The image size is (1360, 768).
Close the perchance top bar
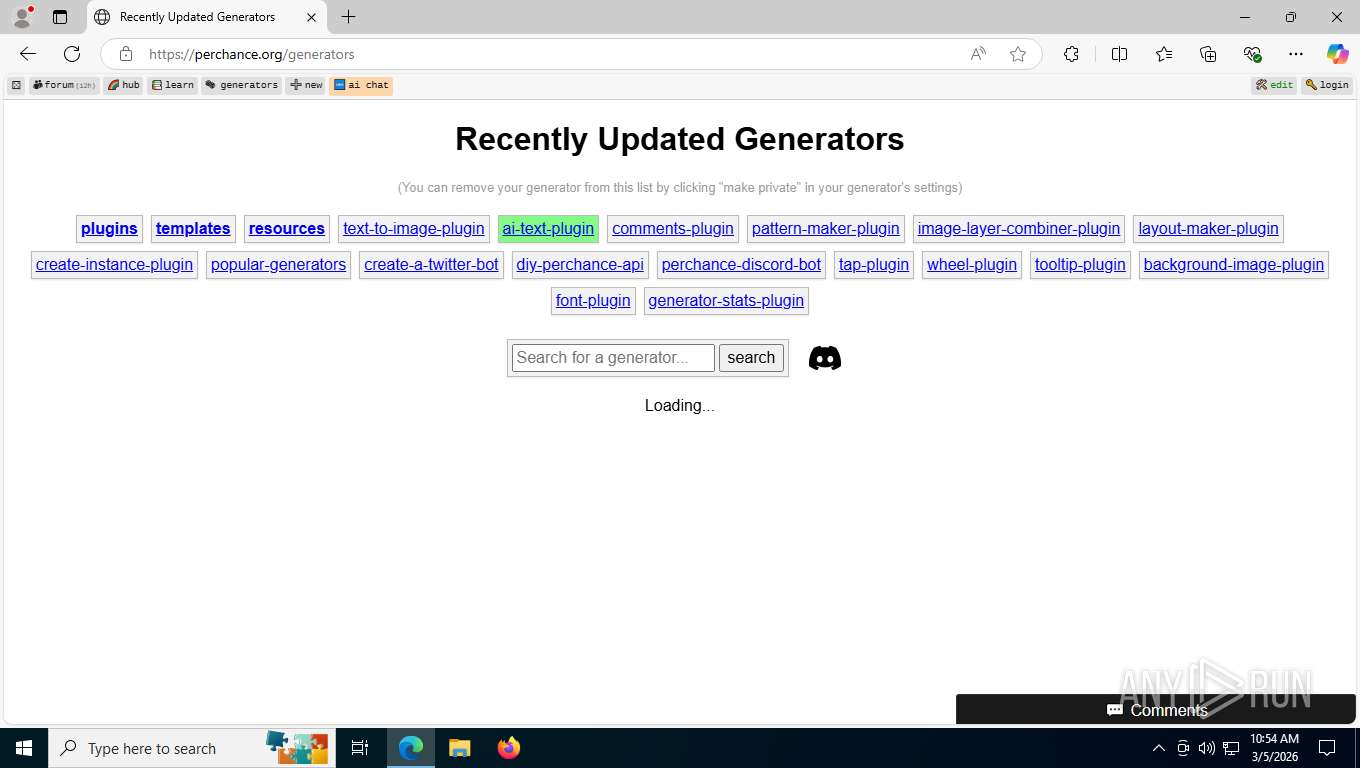point(16,85)
